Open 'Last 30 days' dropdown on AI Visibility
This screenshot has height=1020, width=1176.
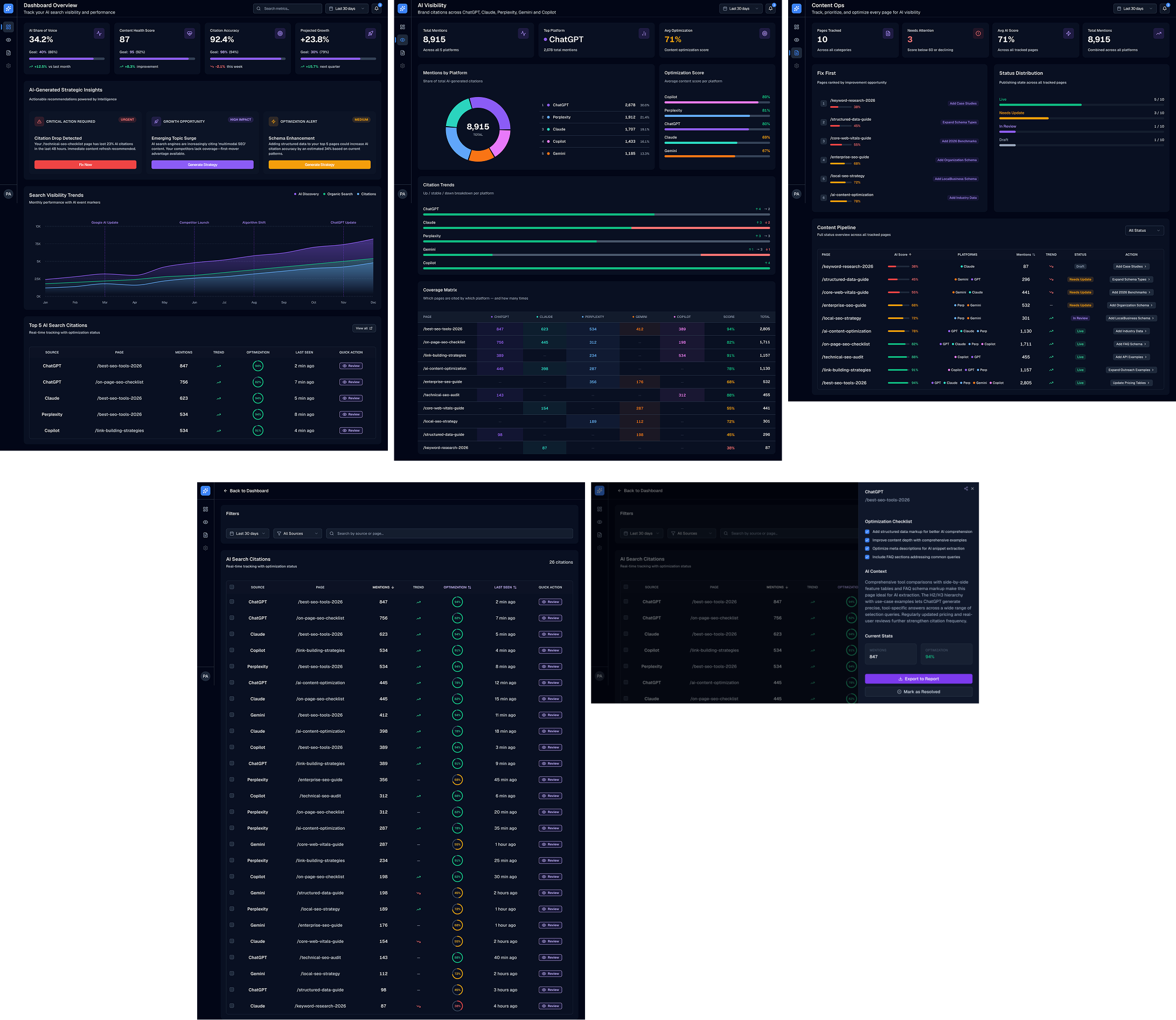[740, 9]
